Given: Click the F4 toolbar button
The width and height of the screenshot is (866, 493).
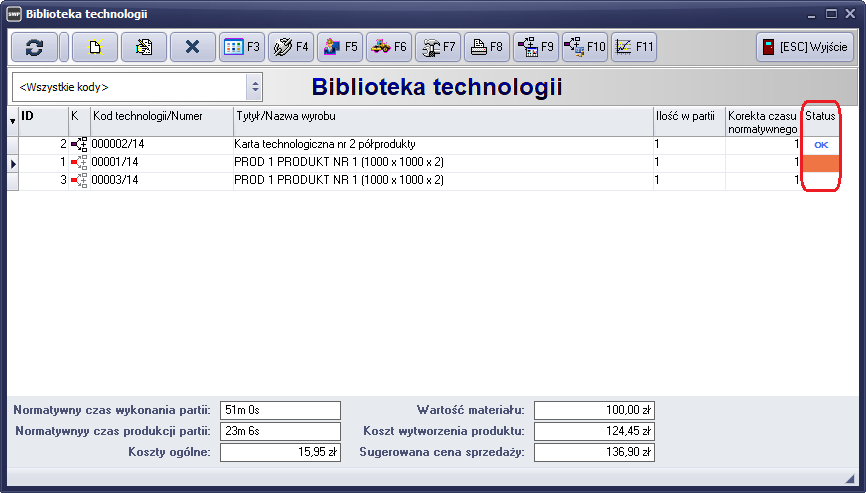Looking at the screenshot, I should coord(291,47).
